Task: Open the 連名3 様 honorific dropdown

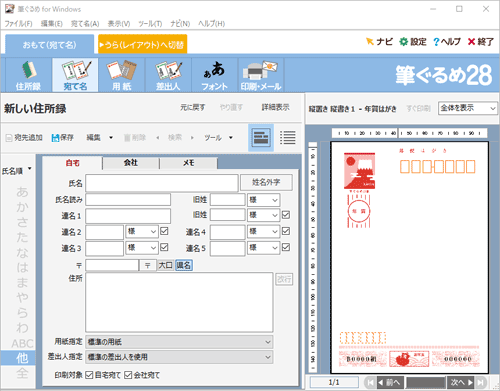Action: 142,248
